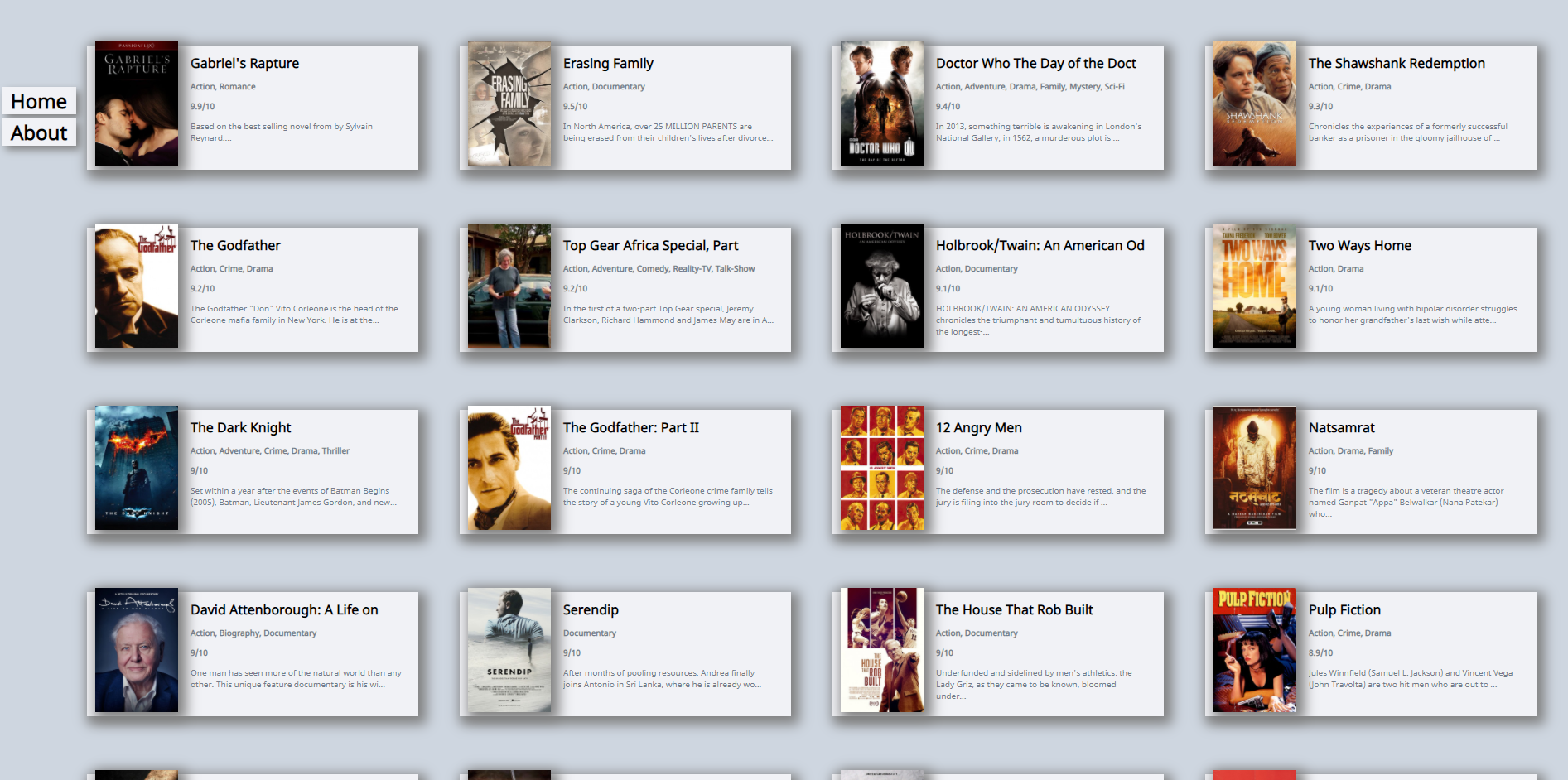The width and height of the screenshot is (1568, 780).
Task: Open the Gabriel's Rapture title
Action: (x=244, y=64)
